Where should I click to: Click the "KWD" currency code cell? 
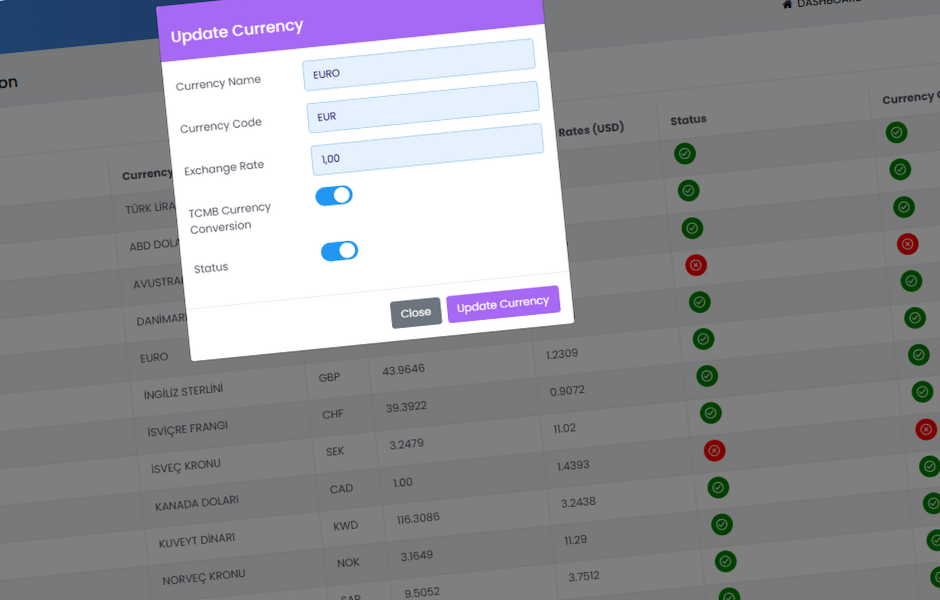pyautogui.click(x=345, y=526)
